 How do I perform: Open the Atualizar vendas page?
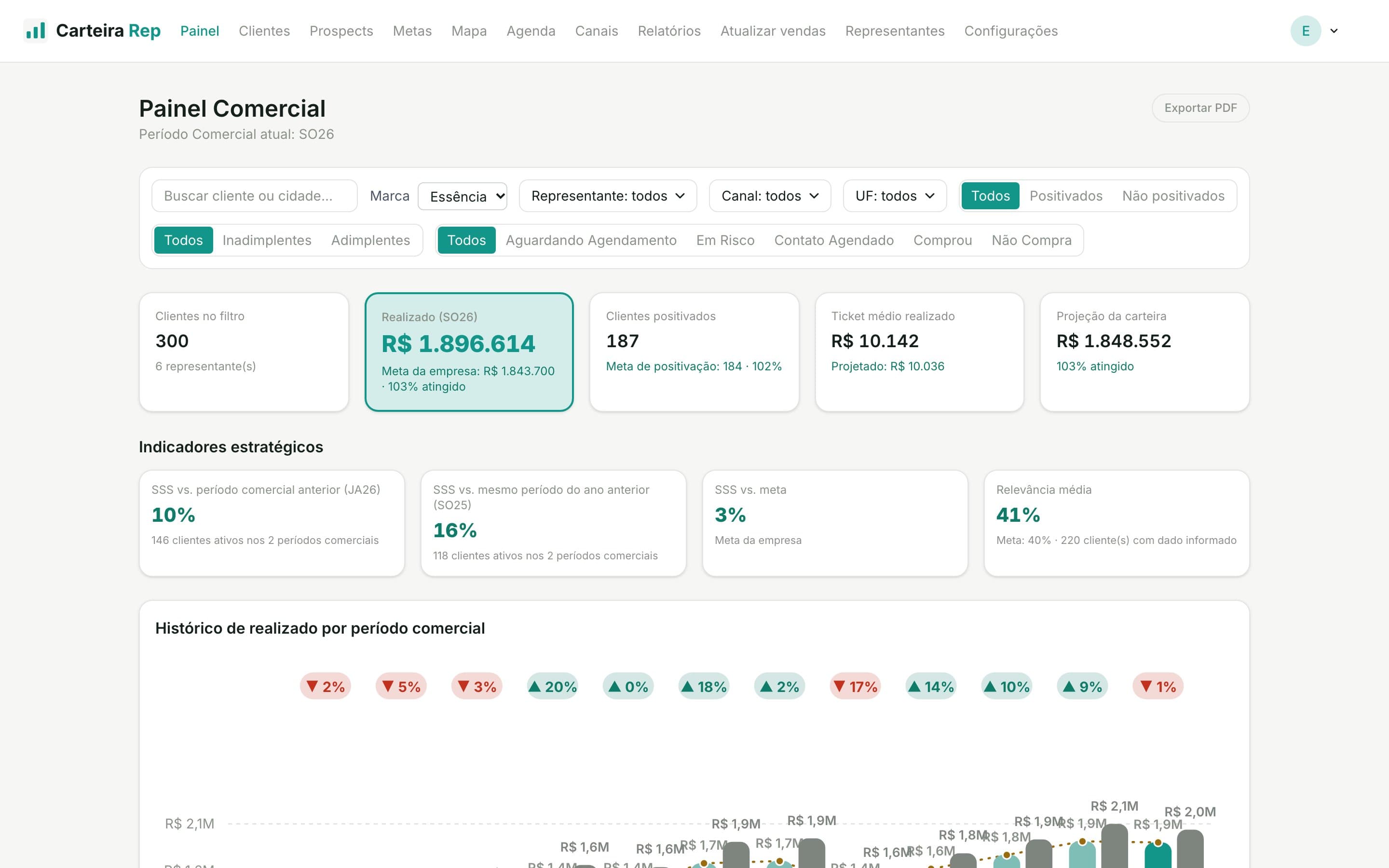coord(773,31)
